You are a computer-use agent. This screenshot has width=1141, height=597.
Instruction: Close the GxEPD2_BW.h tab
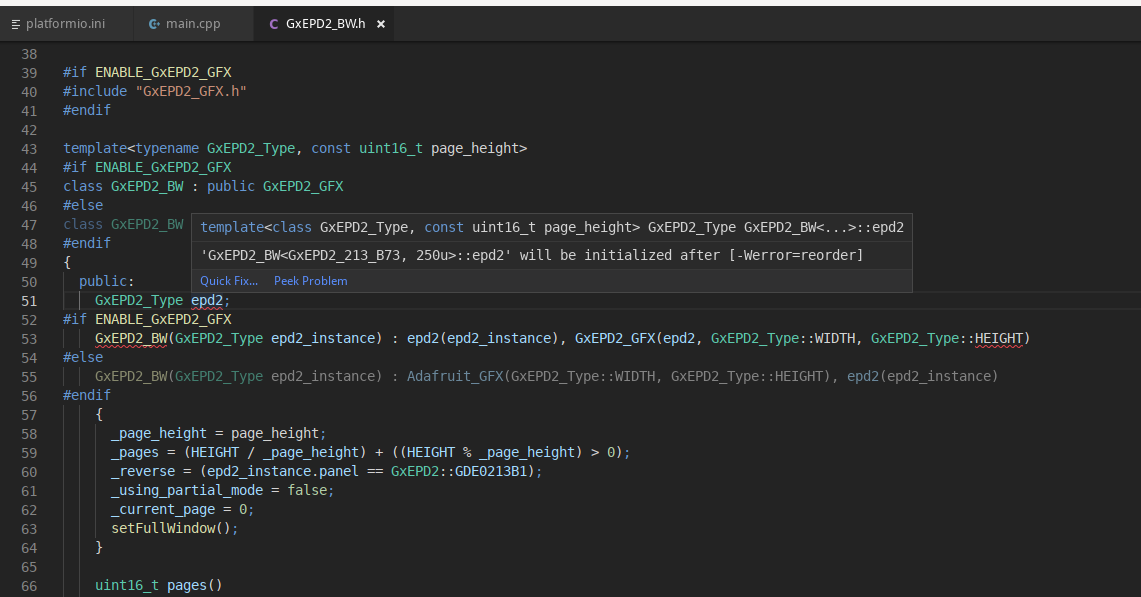[381, 23]
